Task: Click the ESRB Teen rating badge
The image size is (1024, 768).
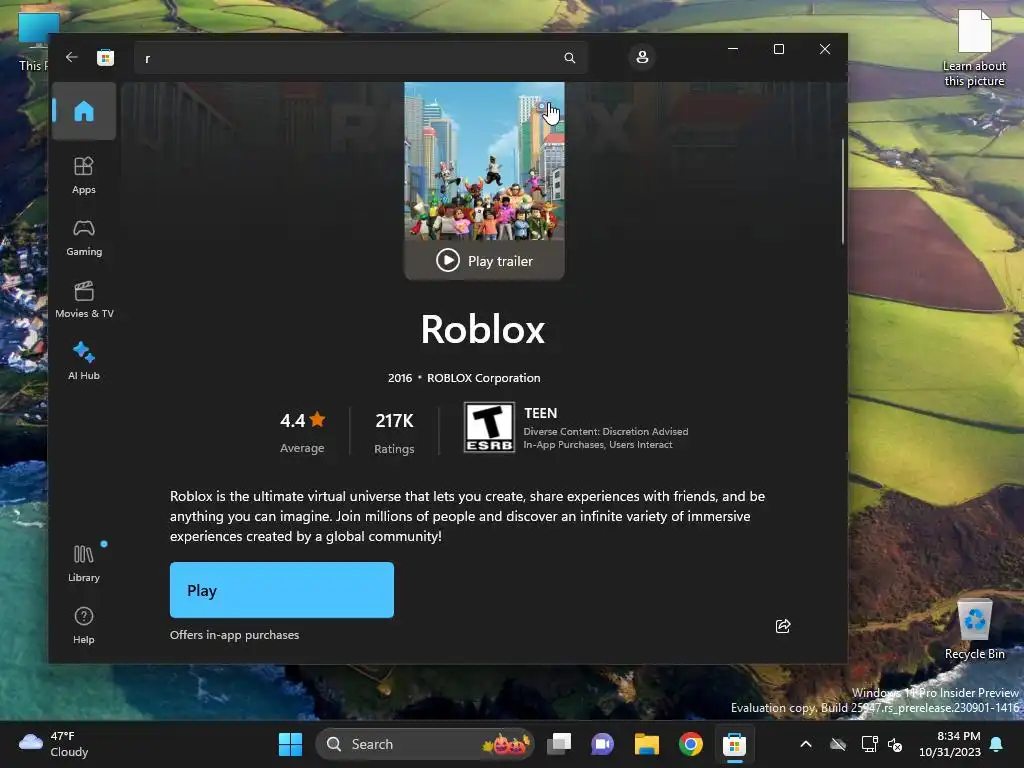Action: (489, 427)
